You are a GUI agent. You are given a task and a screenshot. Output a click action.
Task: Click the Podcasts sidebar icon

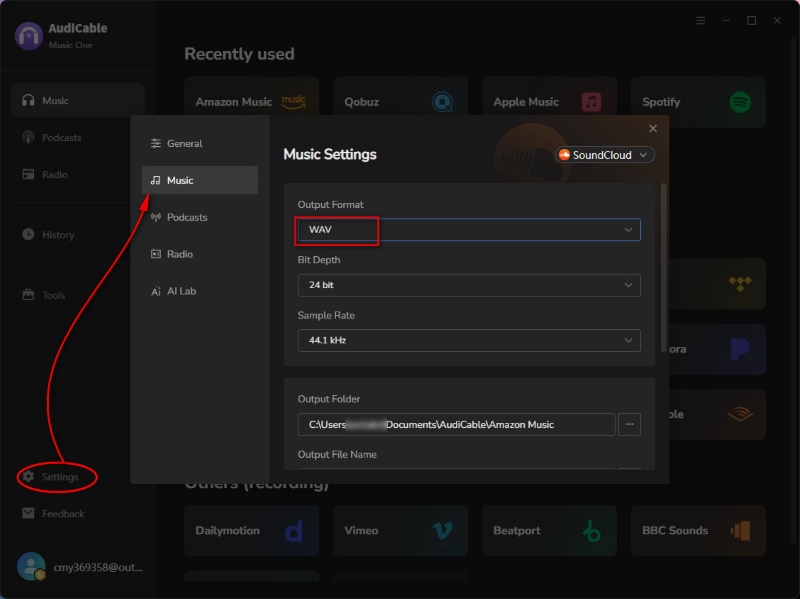28,137
